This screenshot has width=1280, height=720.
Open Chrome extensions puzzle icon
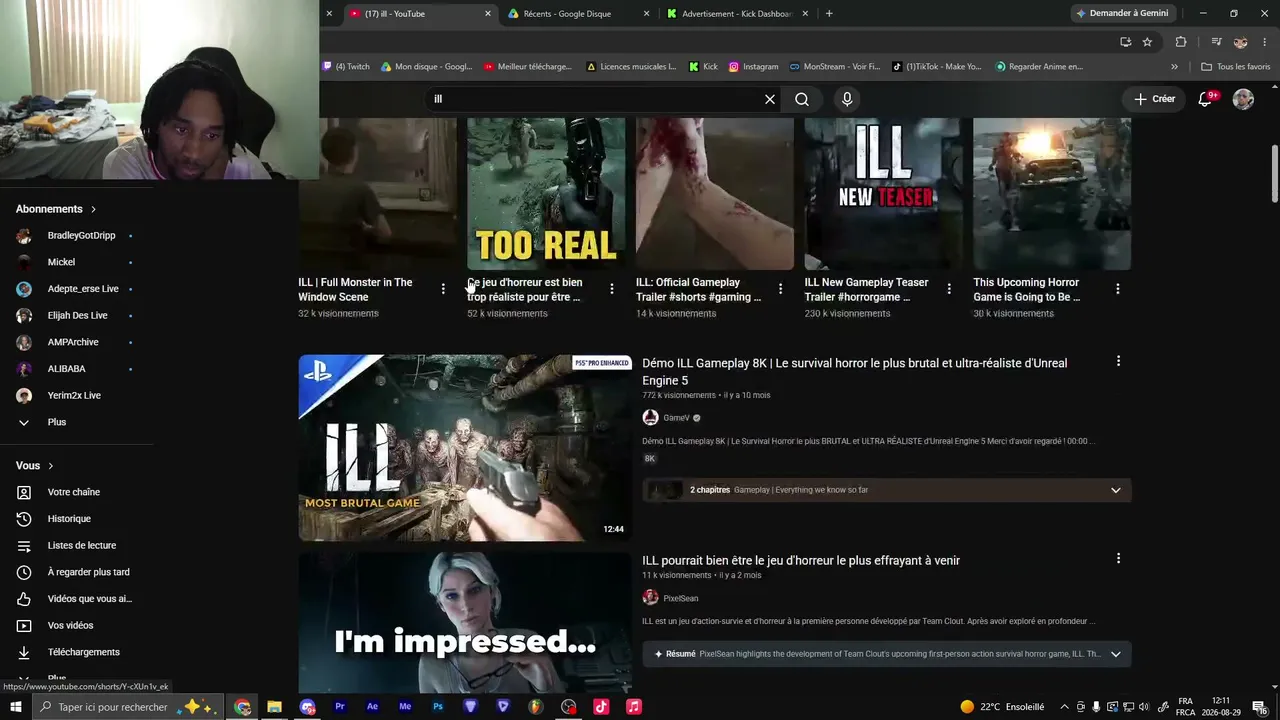pos(1181,42)
